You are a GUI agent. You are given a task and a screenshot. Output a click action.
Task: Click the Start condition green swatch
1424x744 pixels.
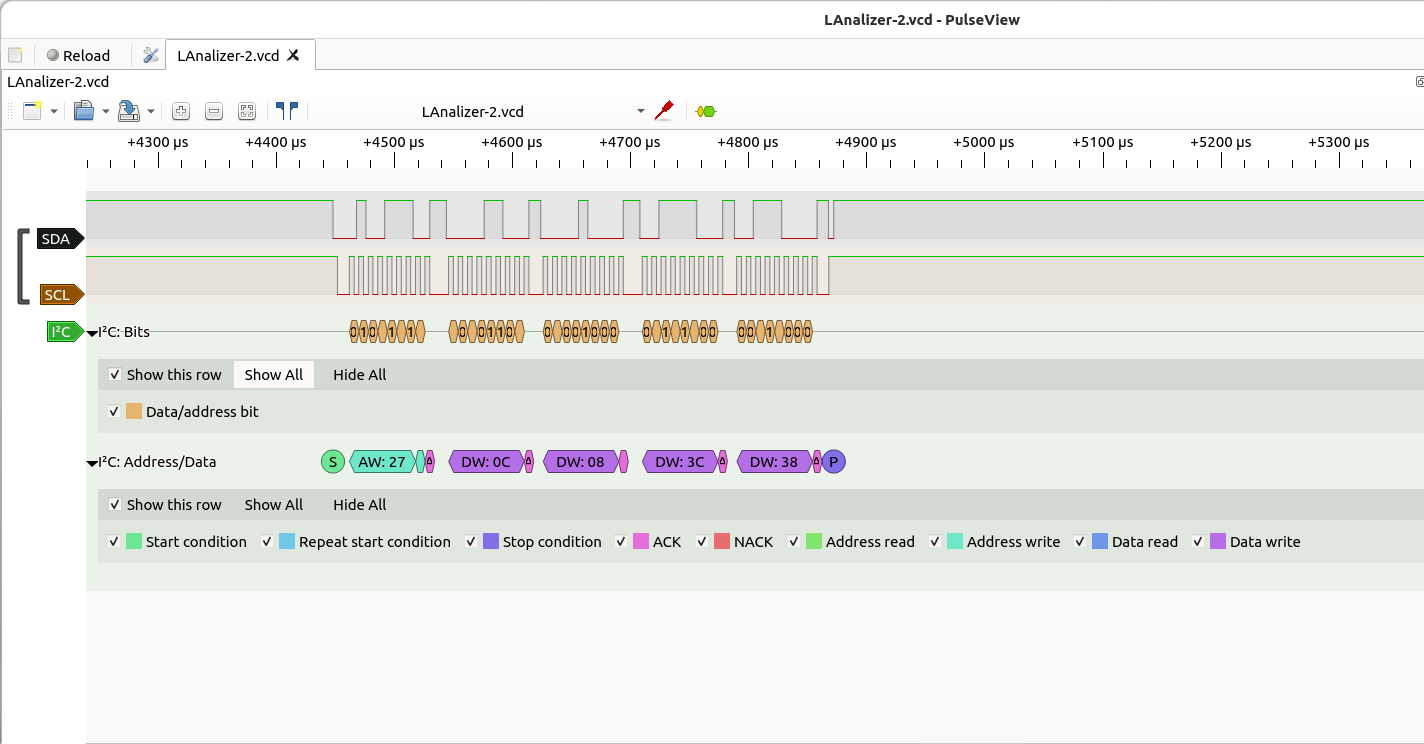(x=134, y=542)
